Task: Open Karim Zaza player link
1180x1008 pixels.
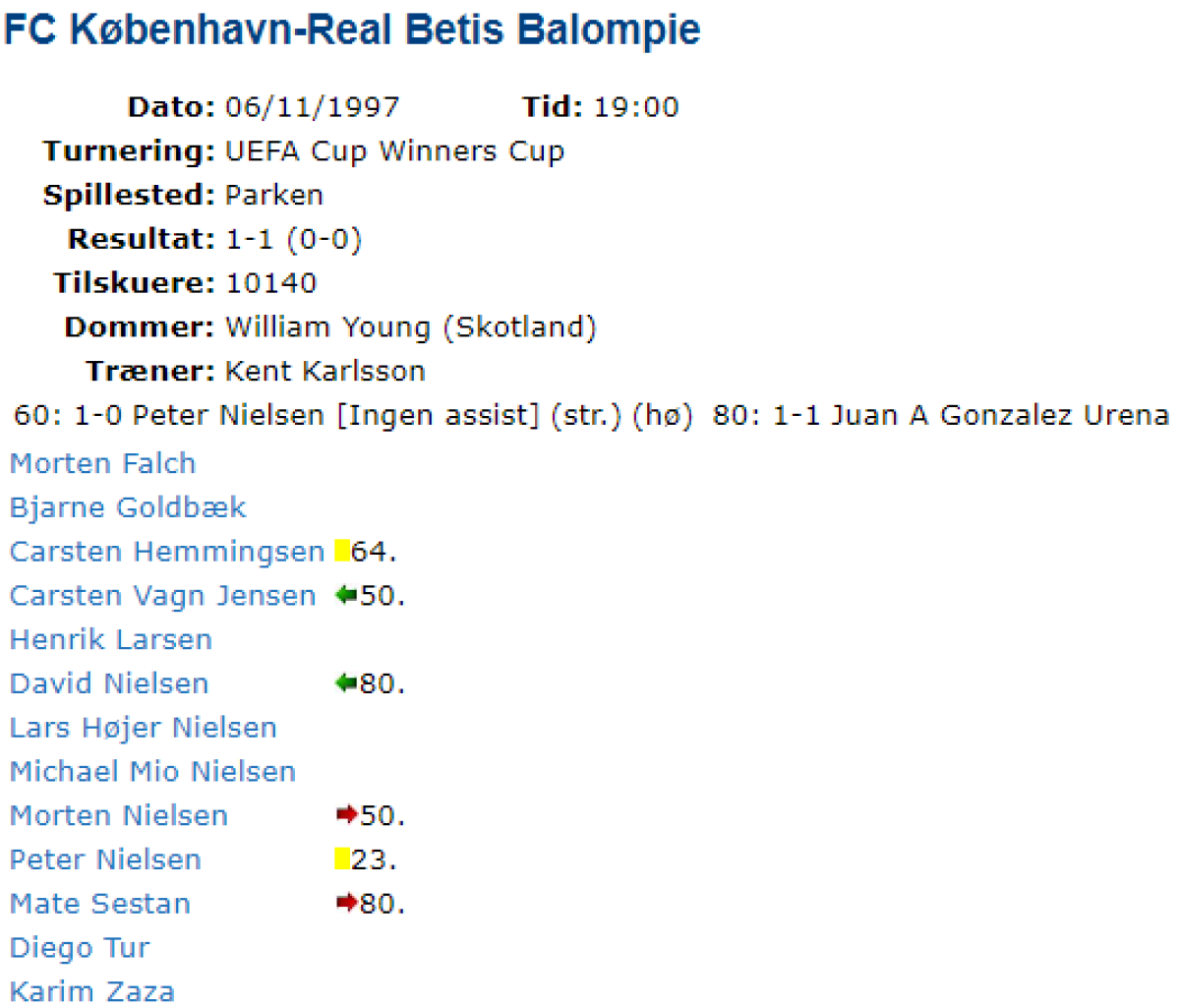Action: coord(92,990)
